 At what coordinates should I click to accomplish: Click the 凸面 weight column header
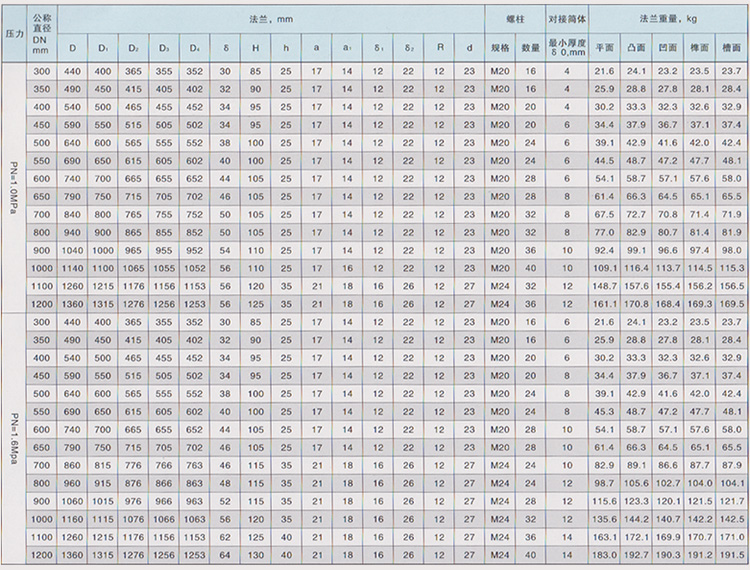click(636, 47)
